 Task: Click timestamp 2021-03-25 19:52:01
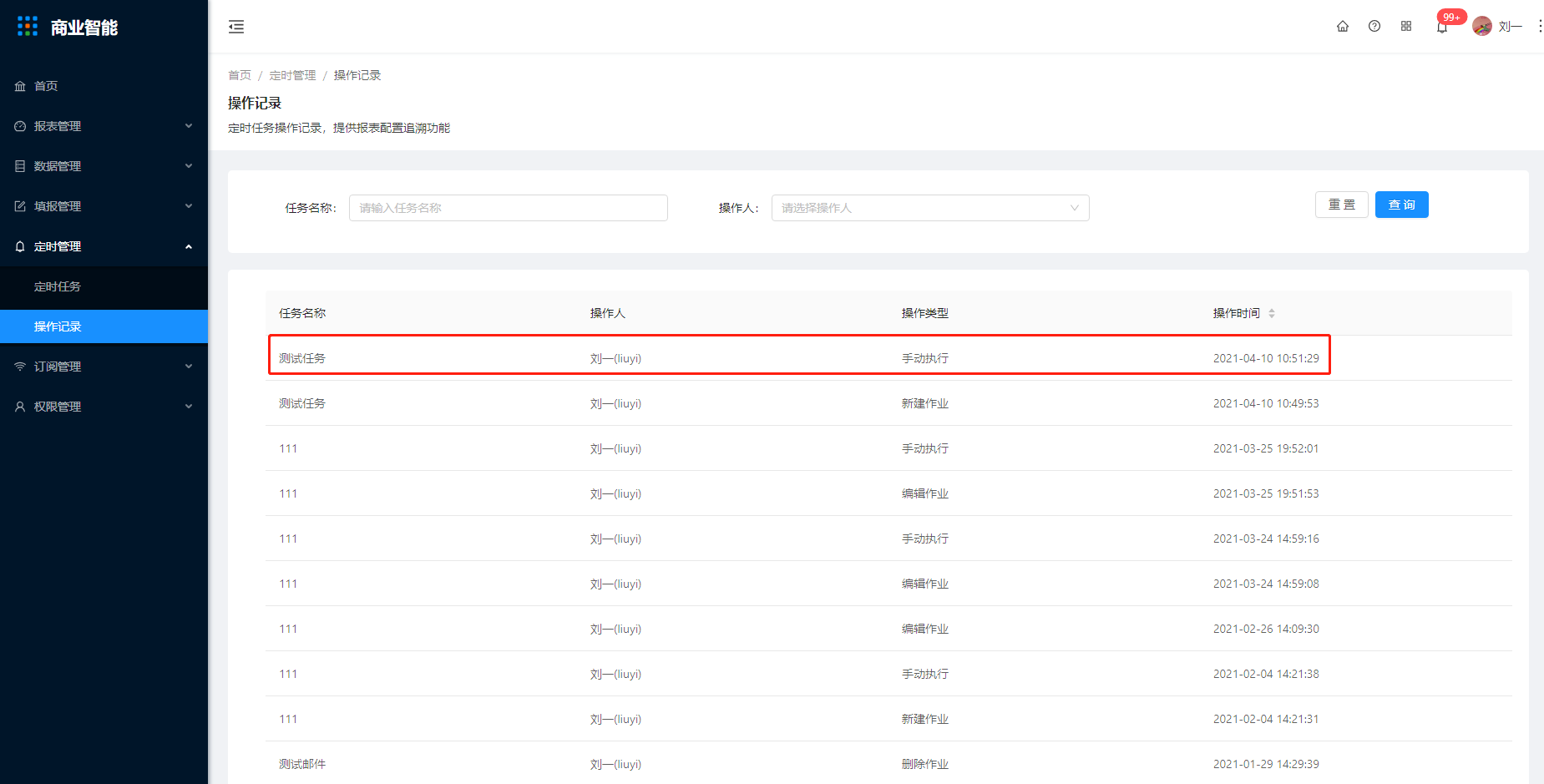pos(1266,448)
